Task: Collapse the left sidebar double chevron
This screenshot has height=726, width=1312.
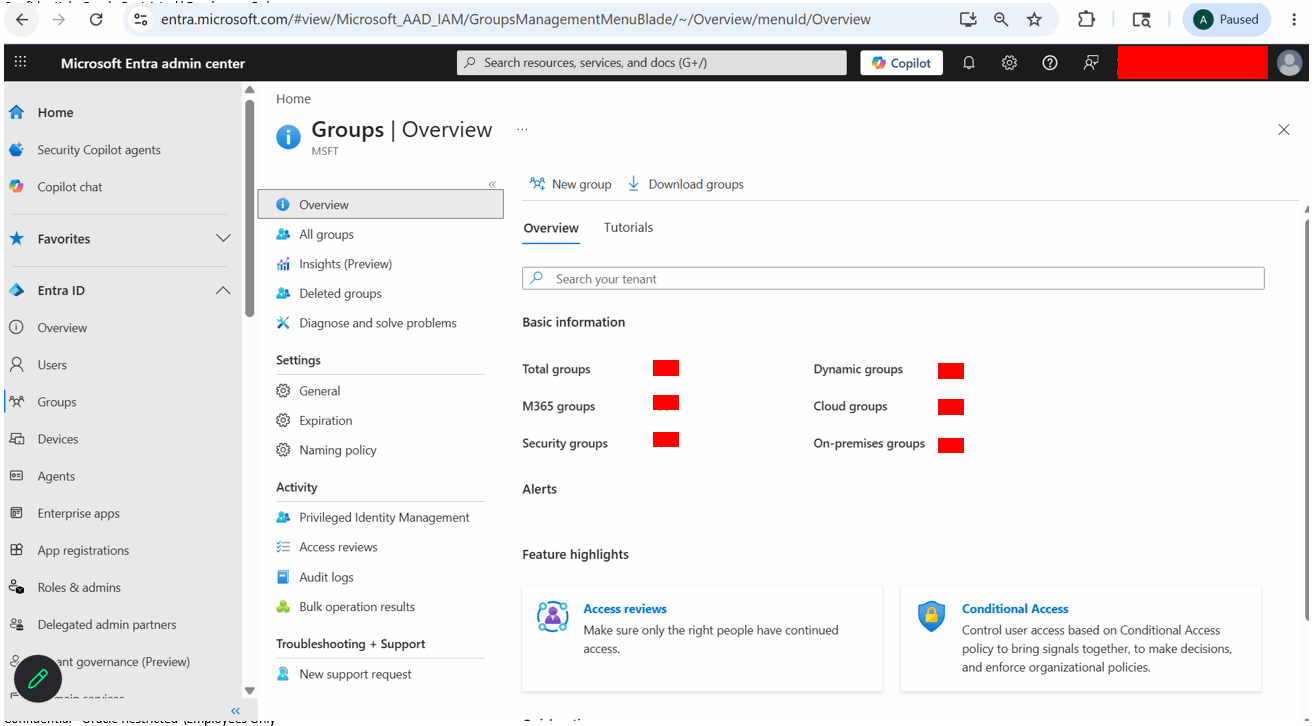Action: (236, 711)
